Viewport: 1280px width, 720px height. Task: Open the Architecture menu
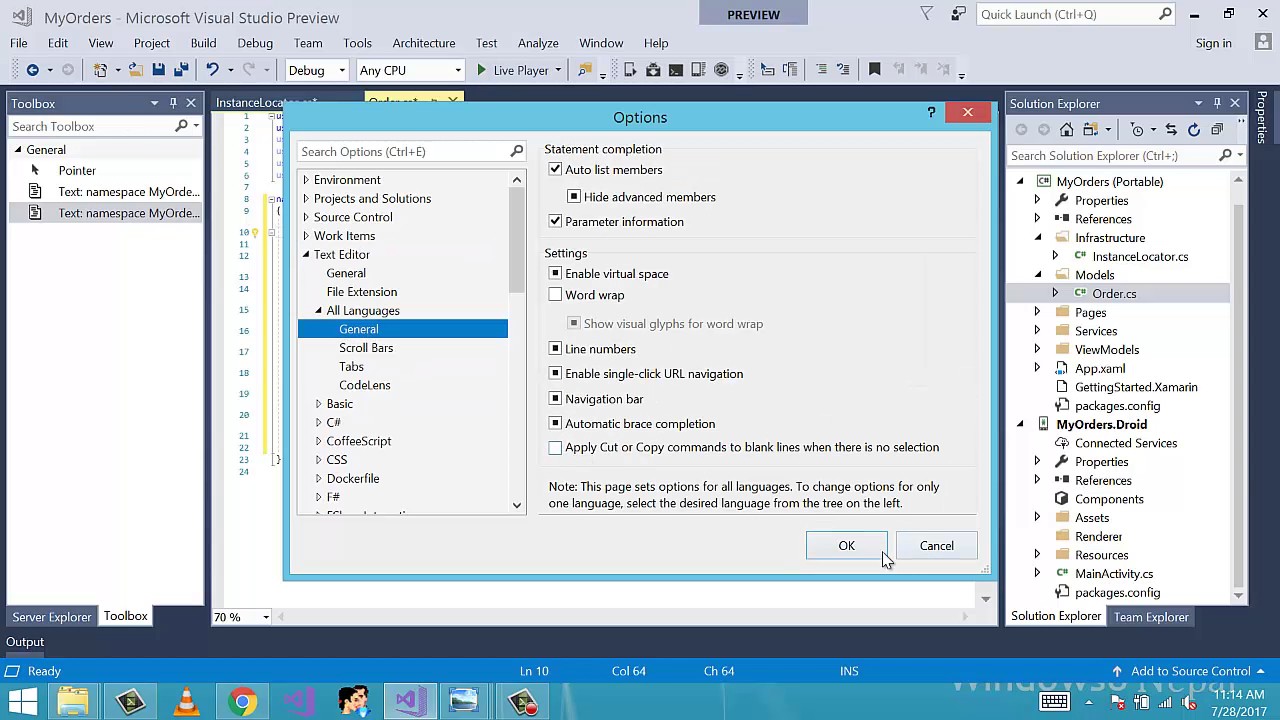tap(424, 43)
